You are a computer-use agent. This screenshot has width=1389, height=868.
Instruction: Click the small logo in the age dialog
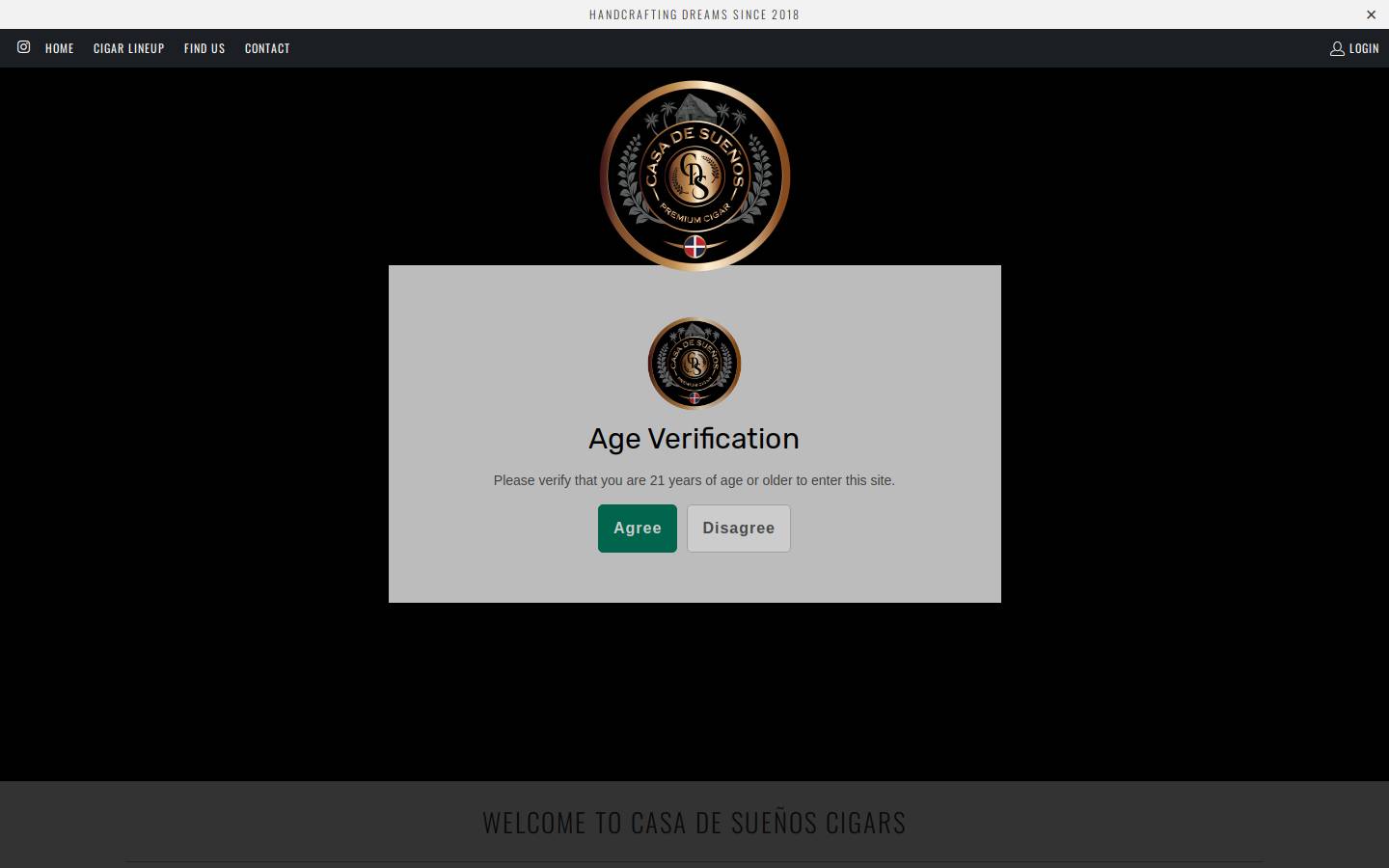(694, 364)
